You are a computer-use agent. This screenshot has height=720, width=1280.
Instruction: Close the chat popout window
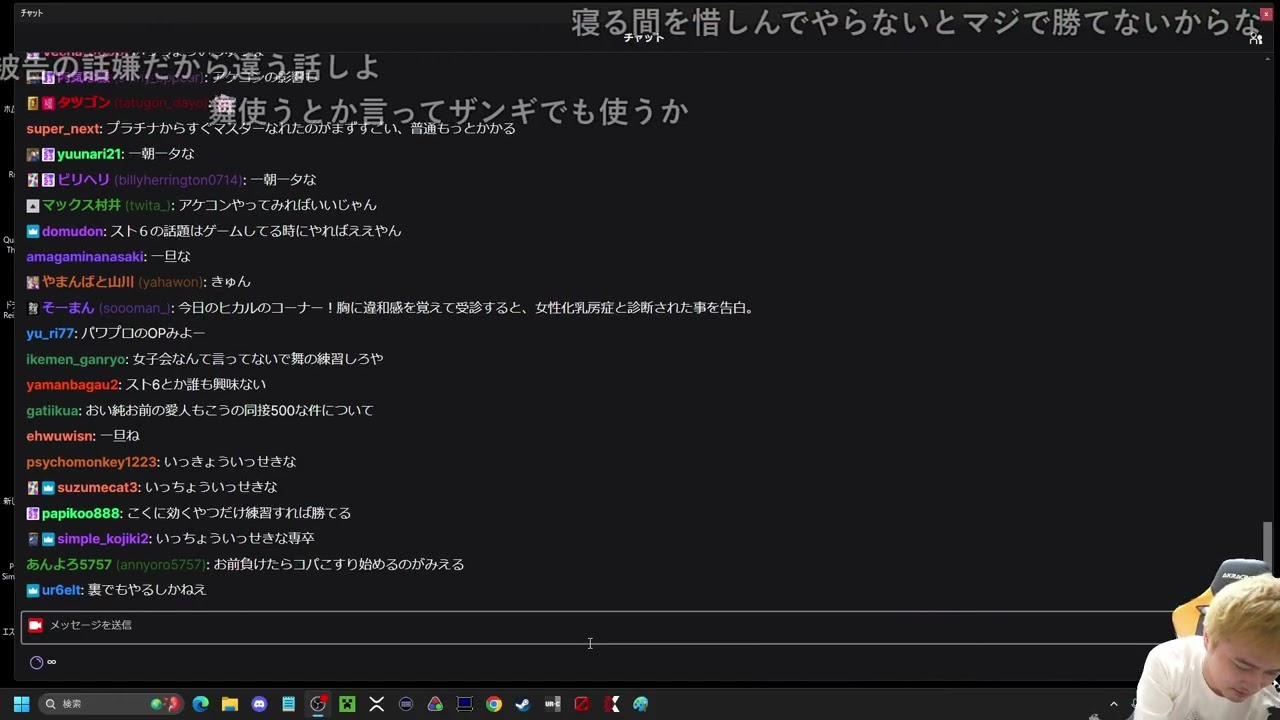(1266, 13)
